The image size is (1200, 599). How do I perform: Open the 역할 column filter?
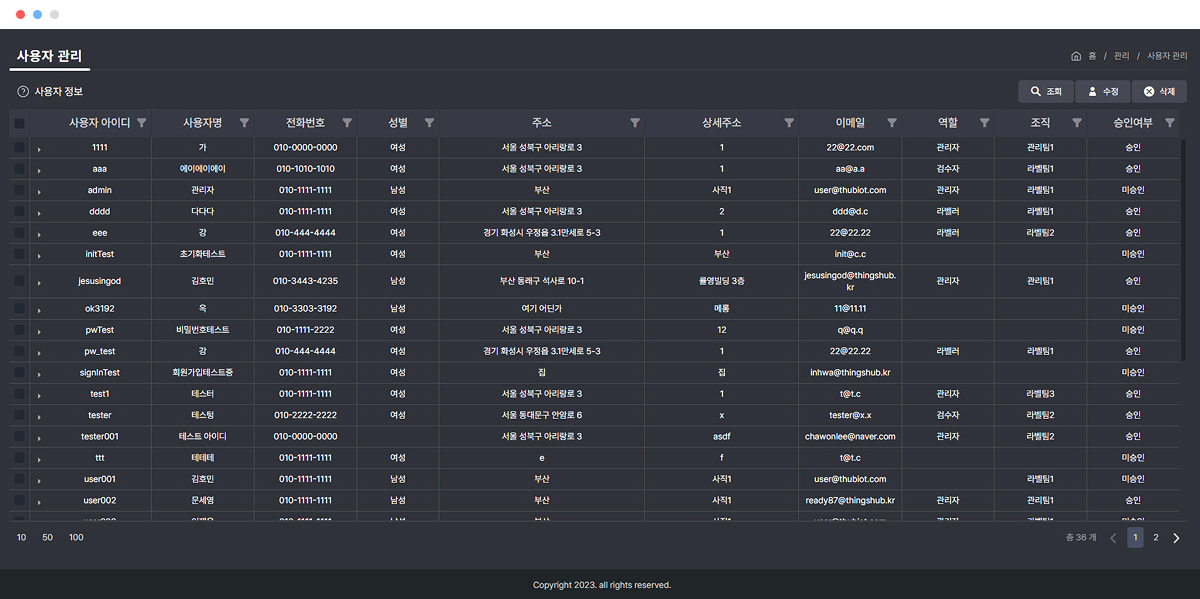(984, 123)
